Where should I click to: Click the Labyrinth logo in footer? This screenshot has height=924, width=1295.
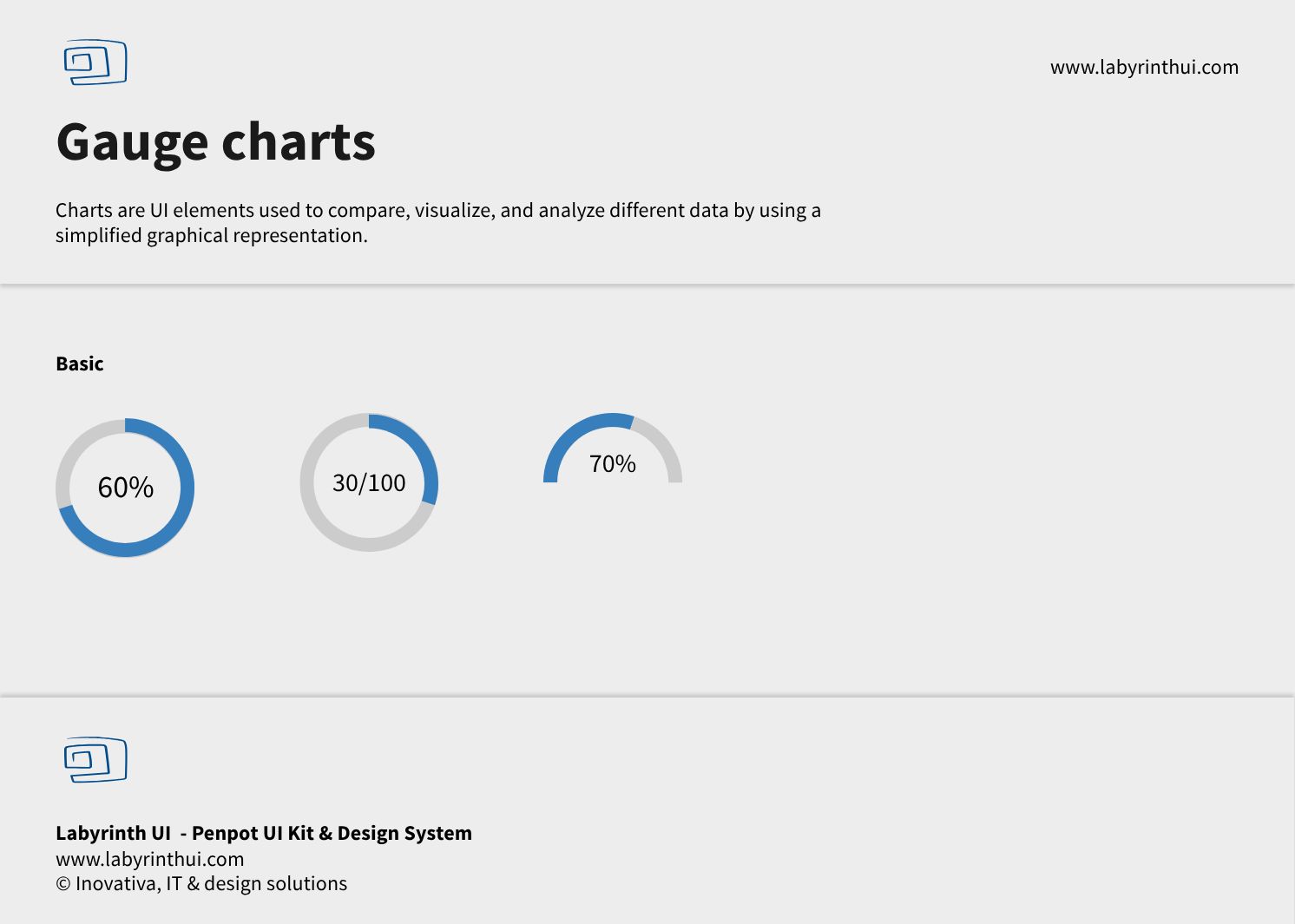95,760
